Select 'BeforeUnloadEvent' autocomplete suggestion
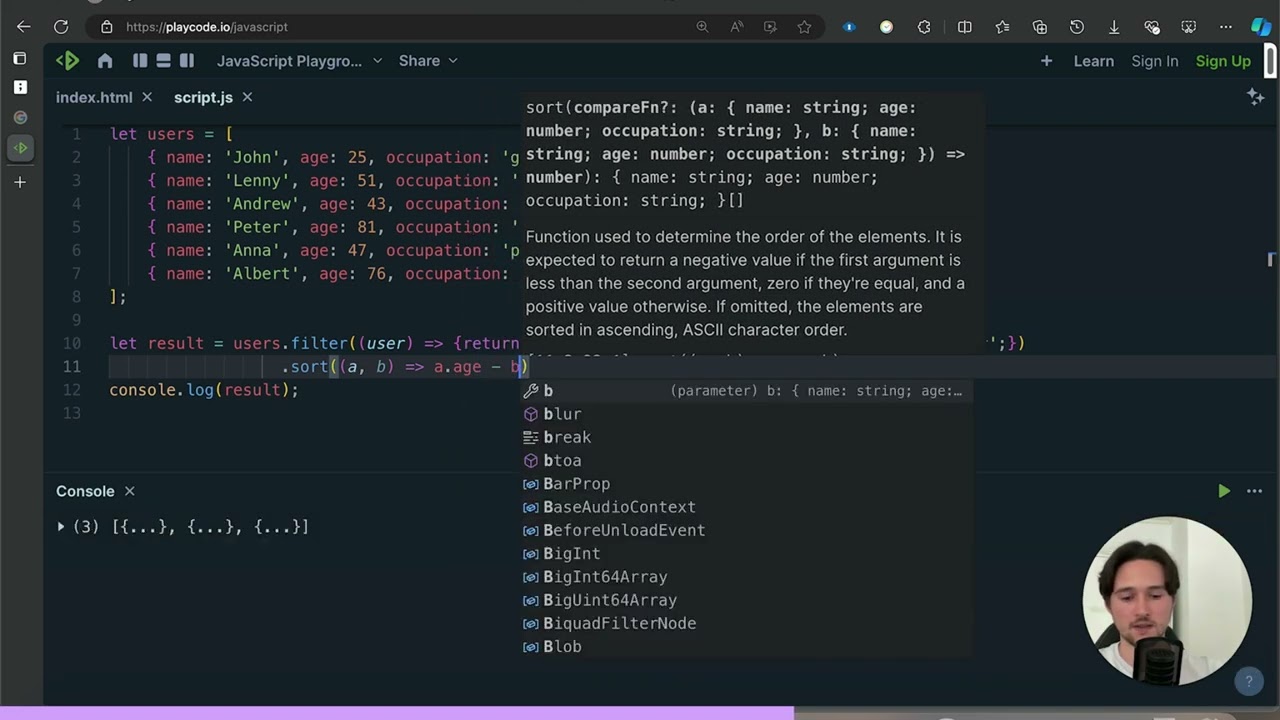The height and width of the screenshot is (720, 1280). (x=747, y=530)
